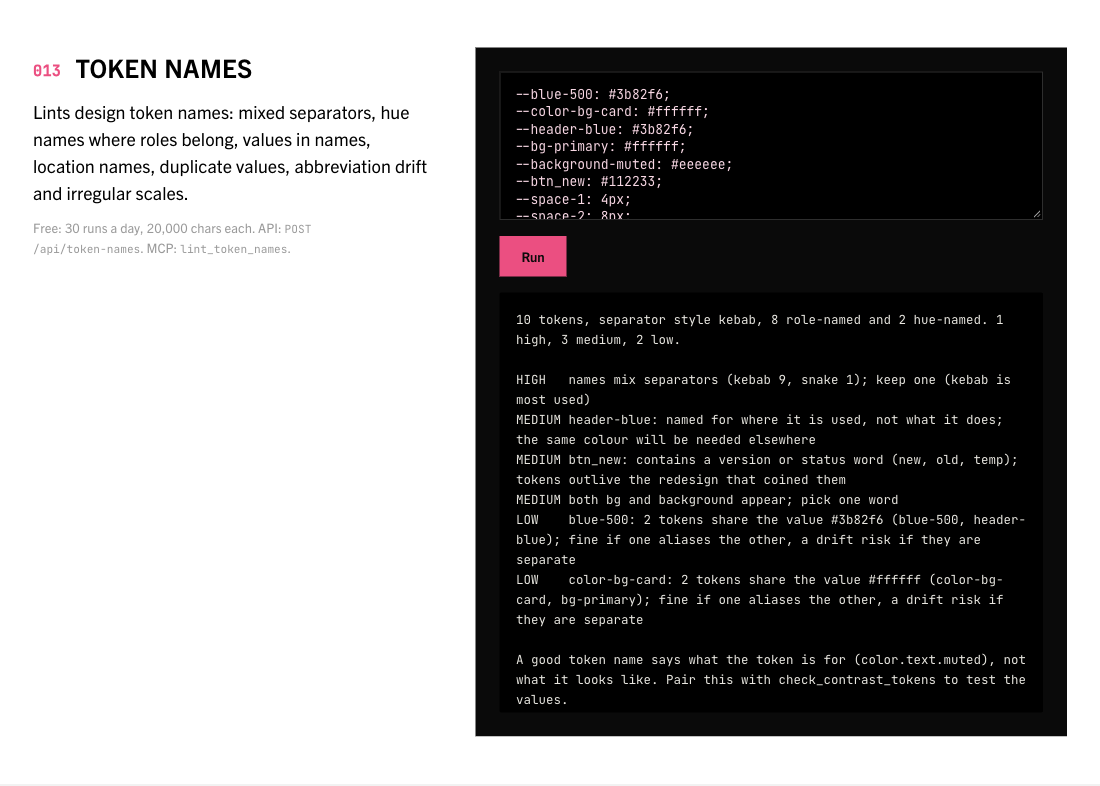Click the MEDIUM header-blue result line
Screen dimensions: 1100x786
point(759,429)
